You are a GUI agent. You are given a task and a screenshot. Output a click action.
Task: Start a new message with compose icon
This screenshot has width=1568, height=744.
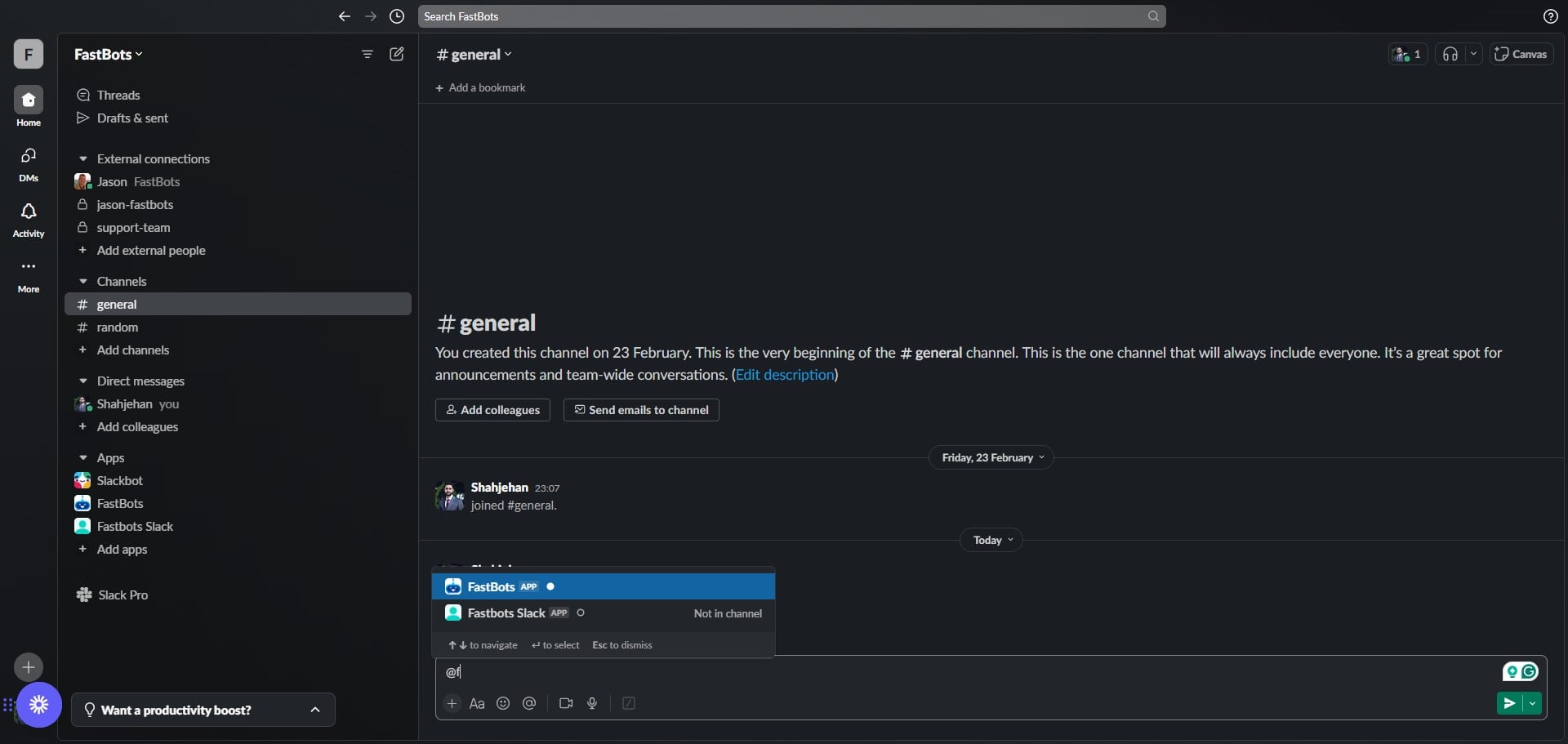397,54
